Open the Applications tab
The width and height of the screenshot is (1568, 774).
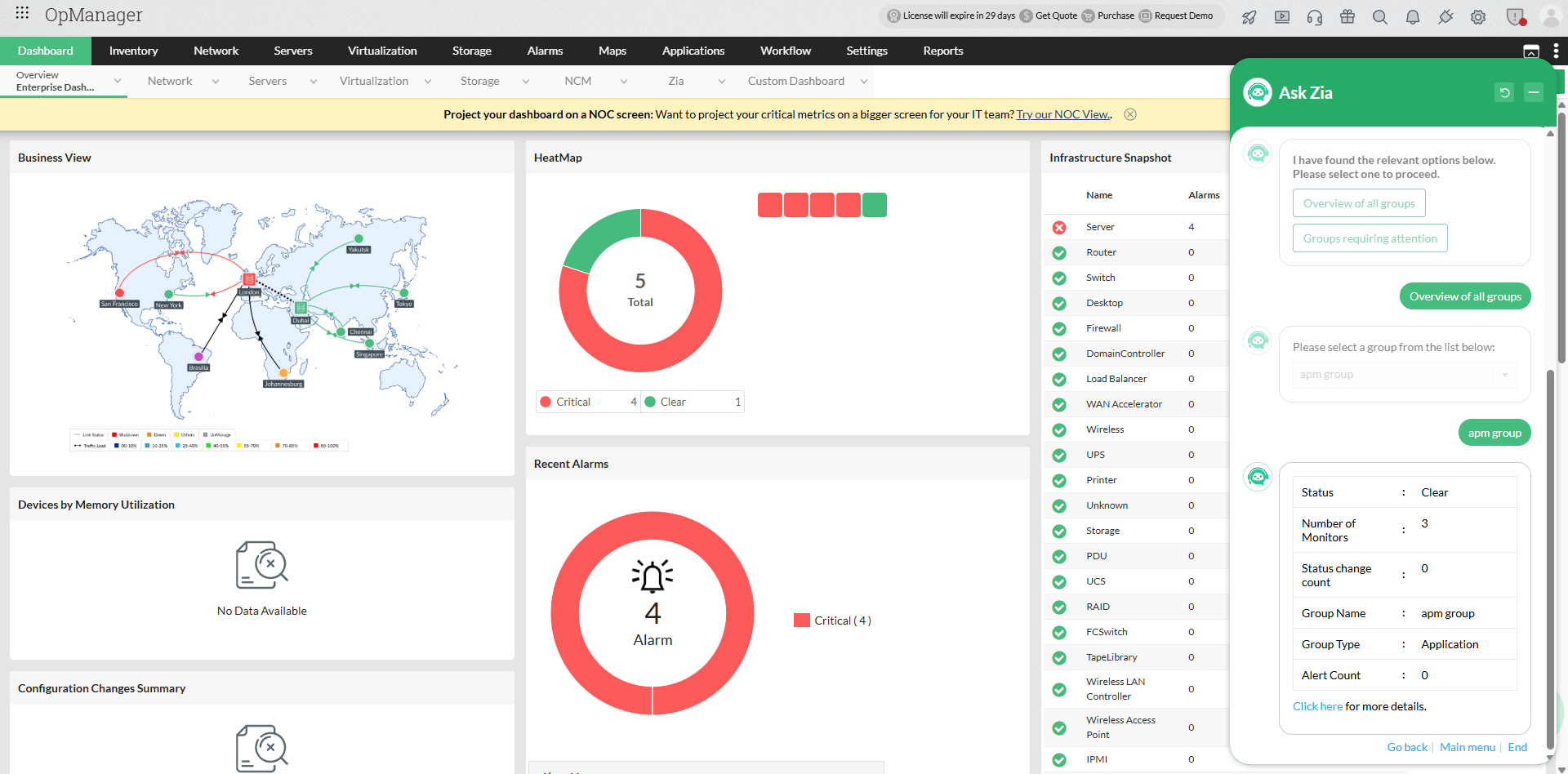(693, 51)
